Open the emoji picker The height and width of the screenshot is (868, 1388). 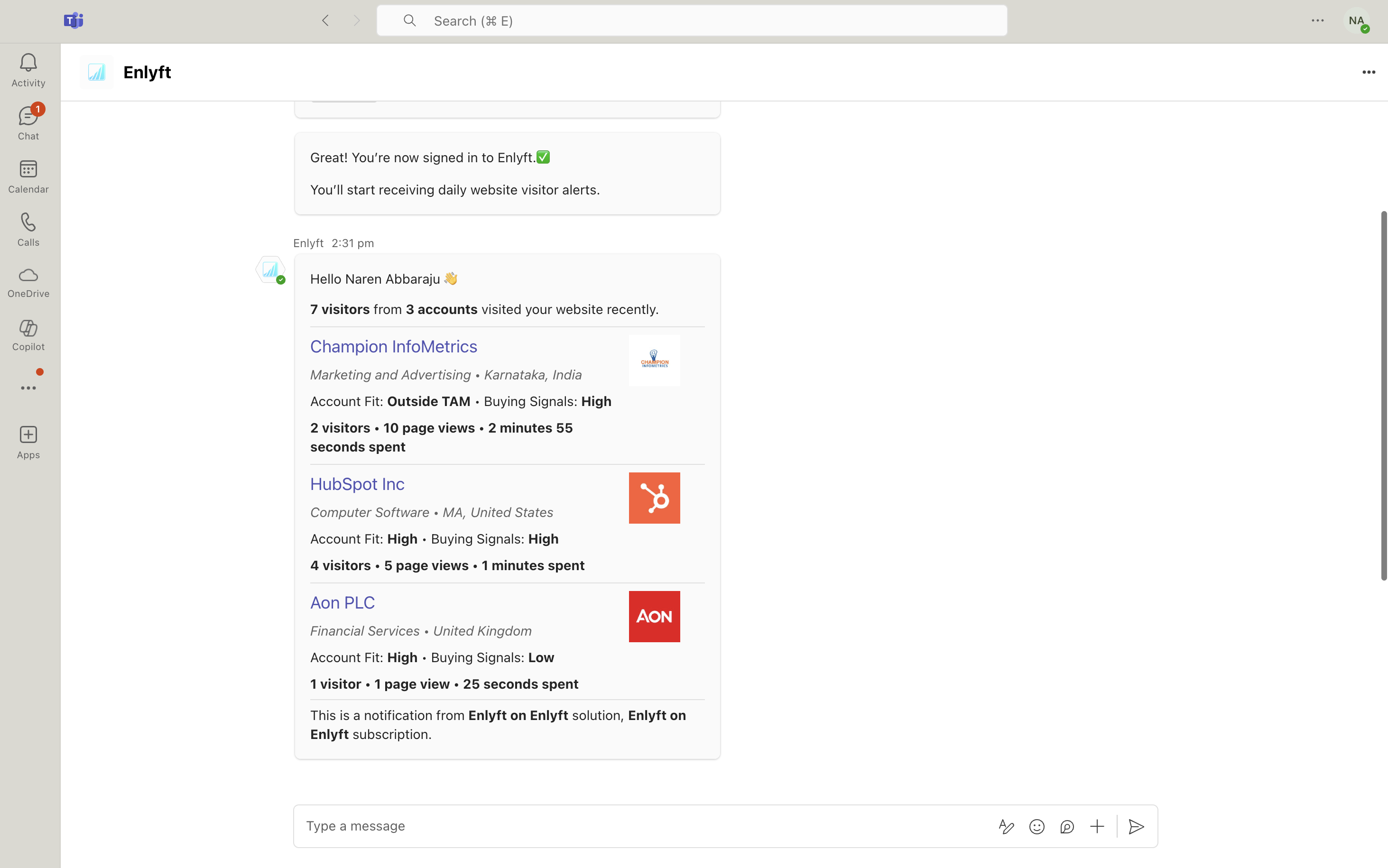pos(1036,827)
